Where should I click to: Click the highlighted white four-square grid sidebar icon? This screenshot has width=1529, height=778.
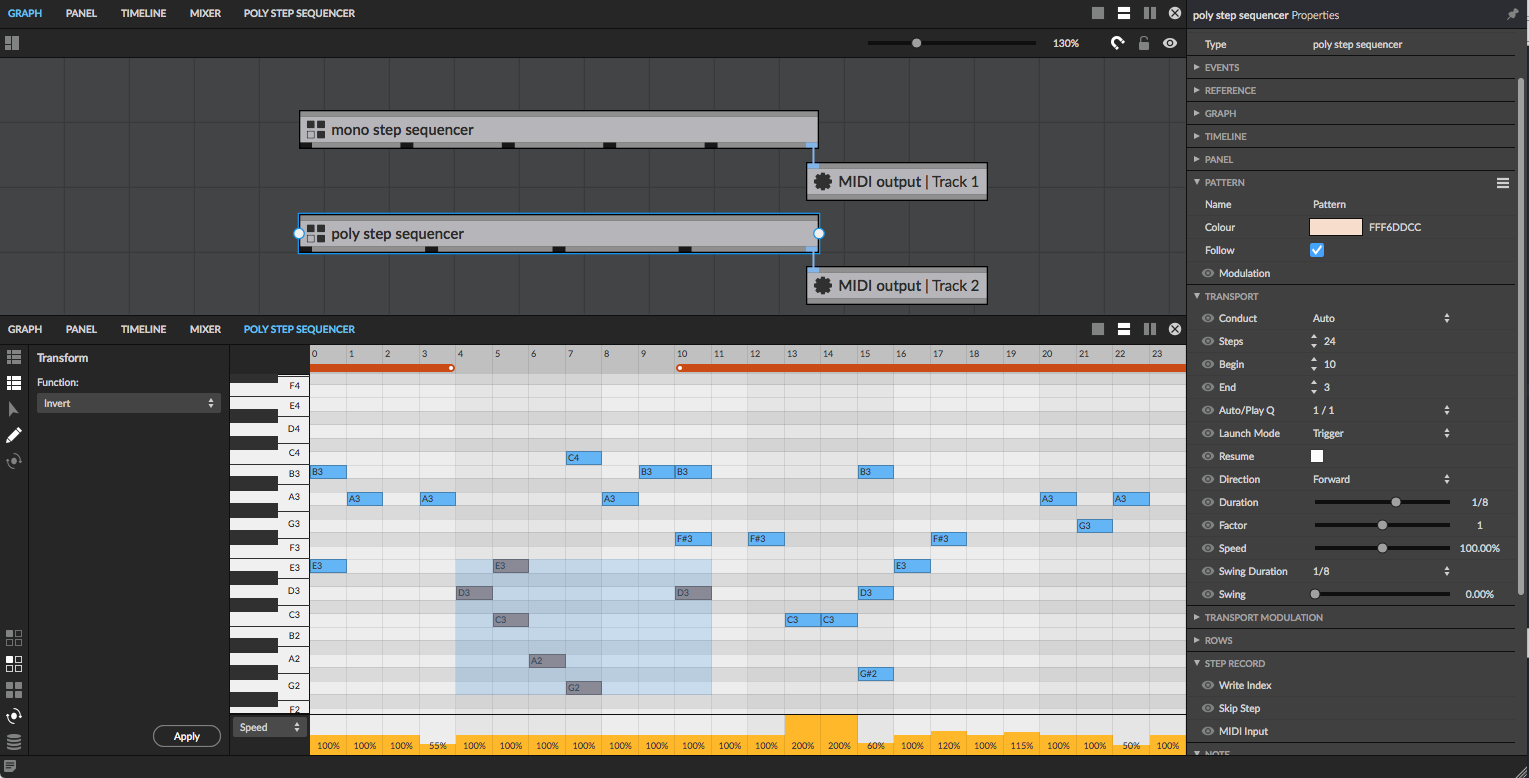[x=14, y=664]
